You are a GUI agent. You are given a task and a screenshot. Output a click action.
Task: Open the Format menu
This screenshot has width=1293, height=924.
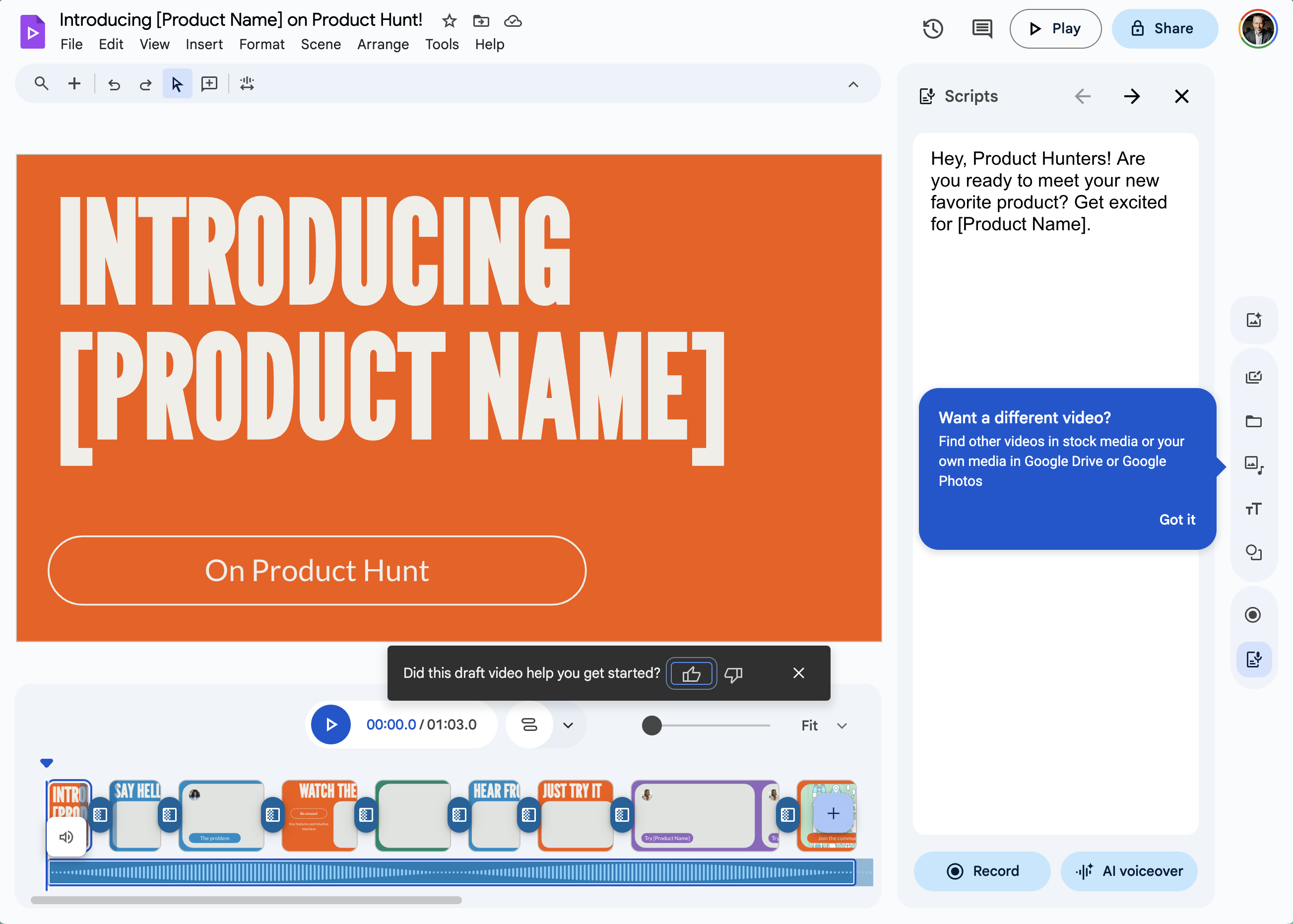pos(261,44)
